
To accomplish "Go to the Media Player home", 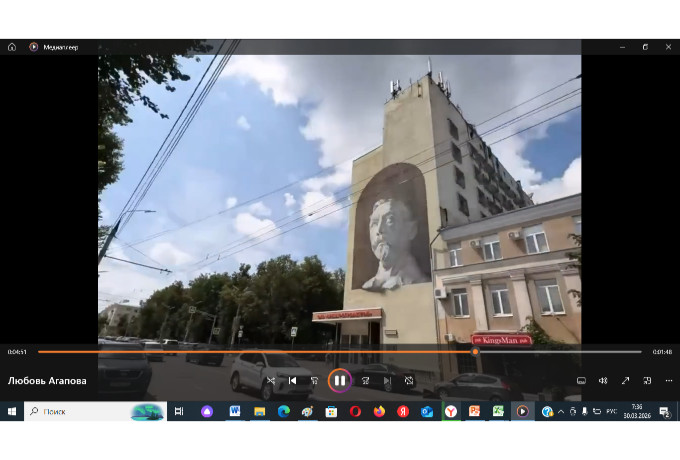I will click(12, 46).
